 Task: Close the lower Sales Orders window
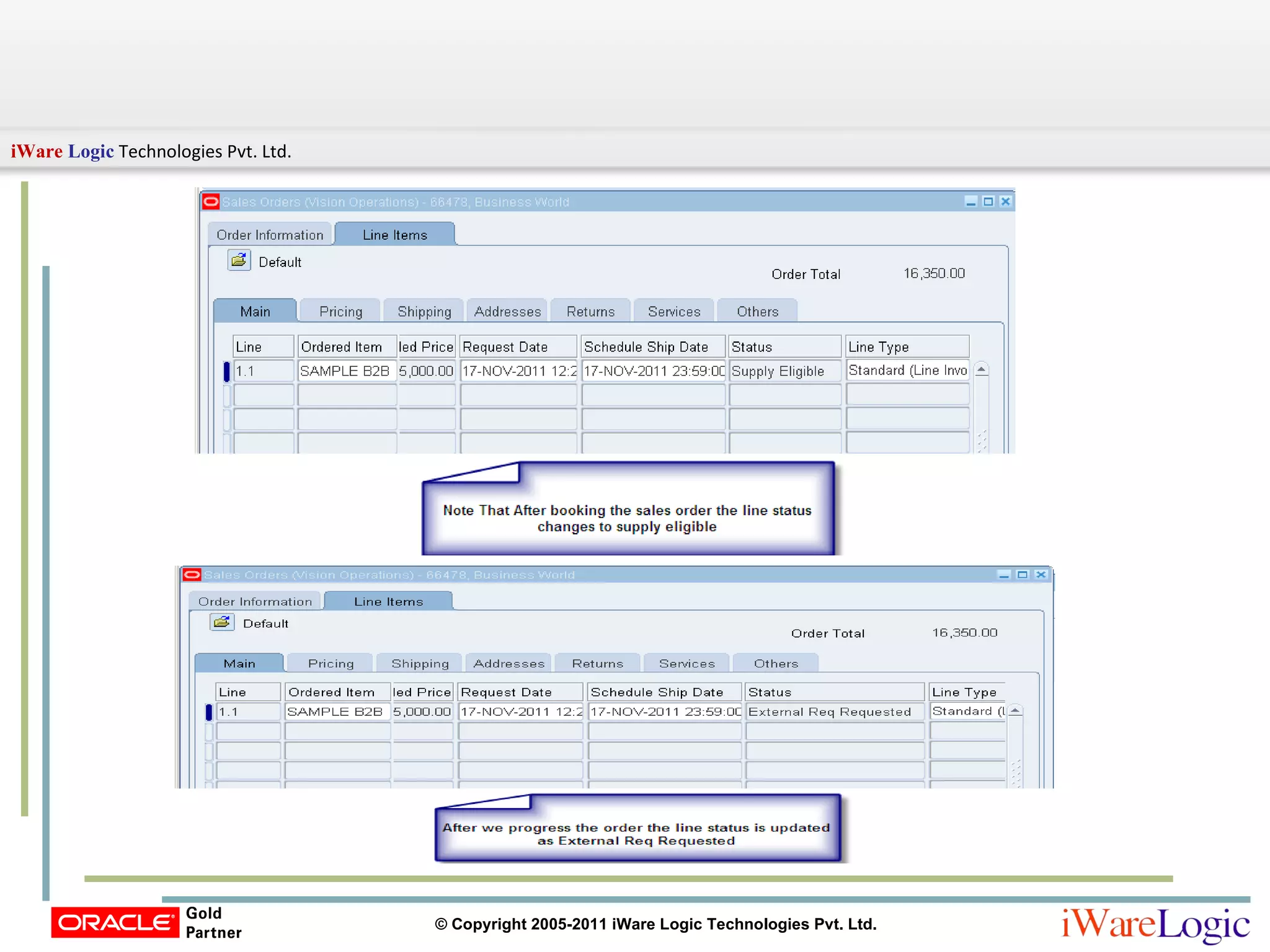1041,575
